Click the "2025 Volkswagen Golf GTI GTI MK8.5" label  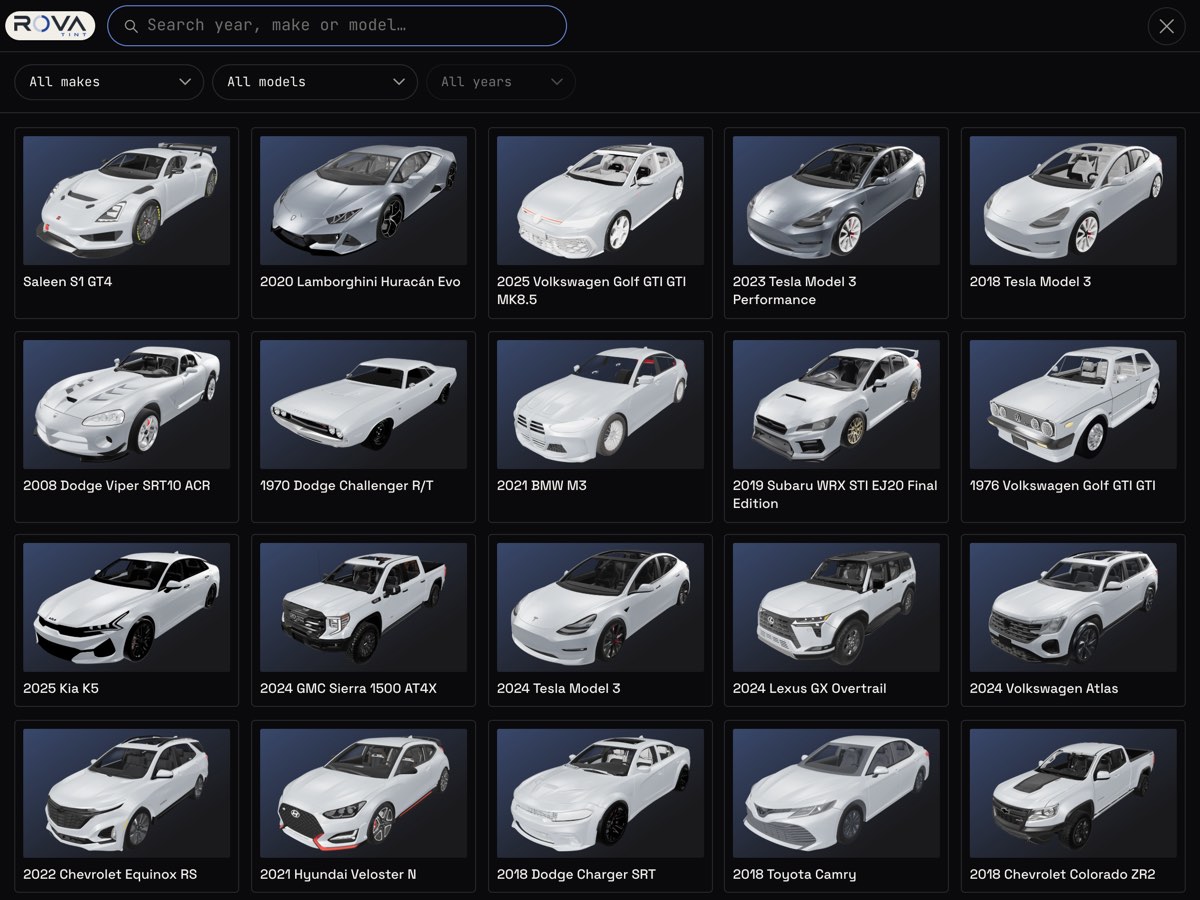point(592,291)
